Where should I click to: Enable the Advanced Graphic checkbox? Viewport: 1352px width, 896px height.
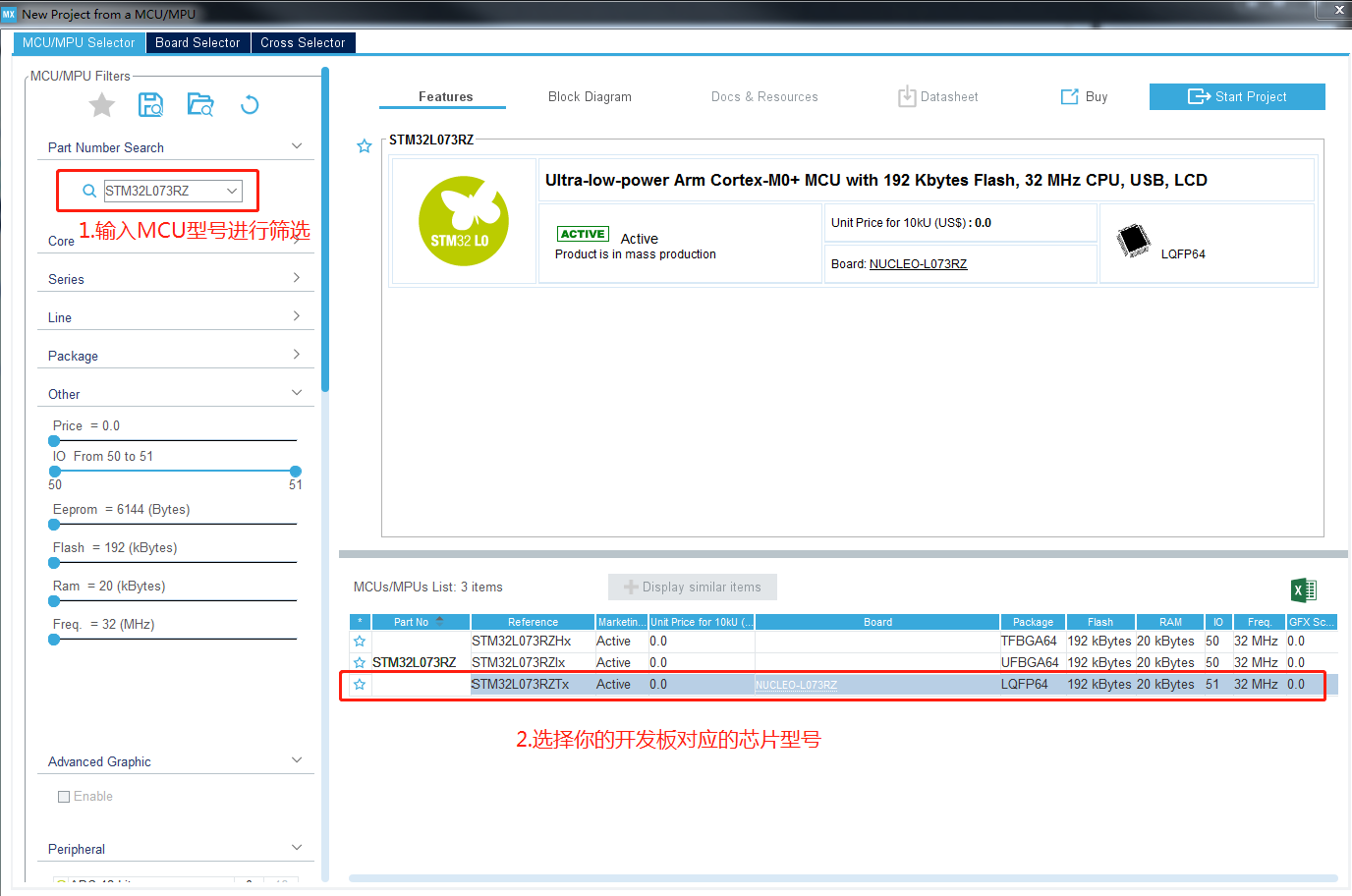pyautogui.click(x=64, y=797)
